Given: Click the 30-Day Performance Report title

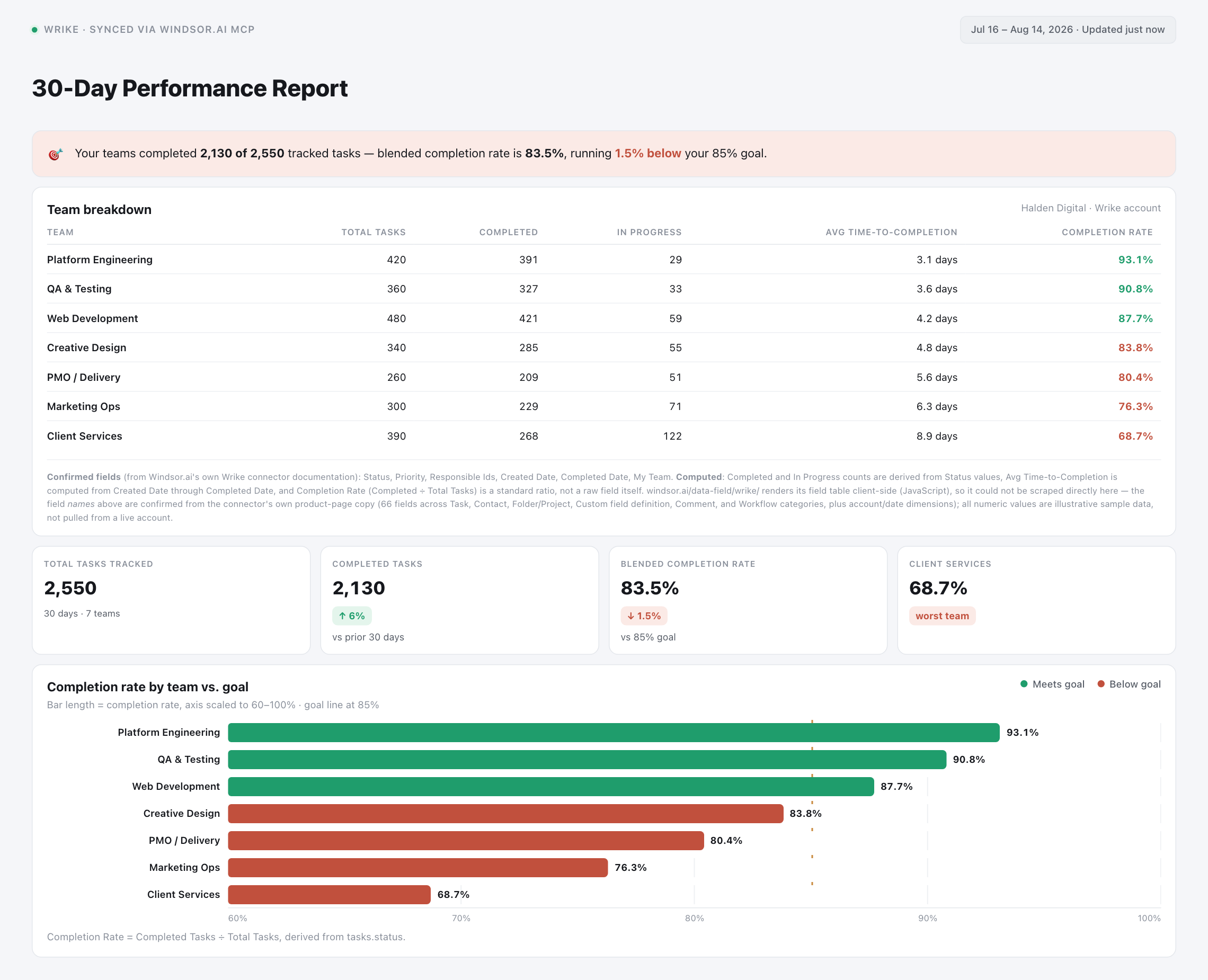Looking at the screenshot, I should pyautogui.click(x=190, y=88).
